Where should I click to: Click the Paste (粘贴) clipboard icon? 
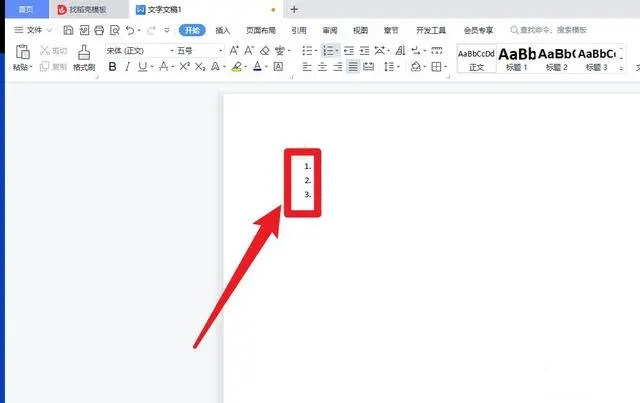[x=22, y=52]
